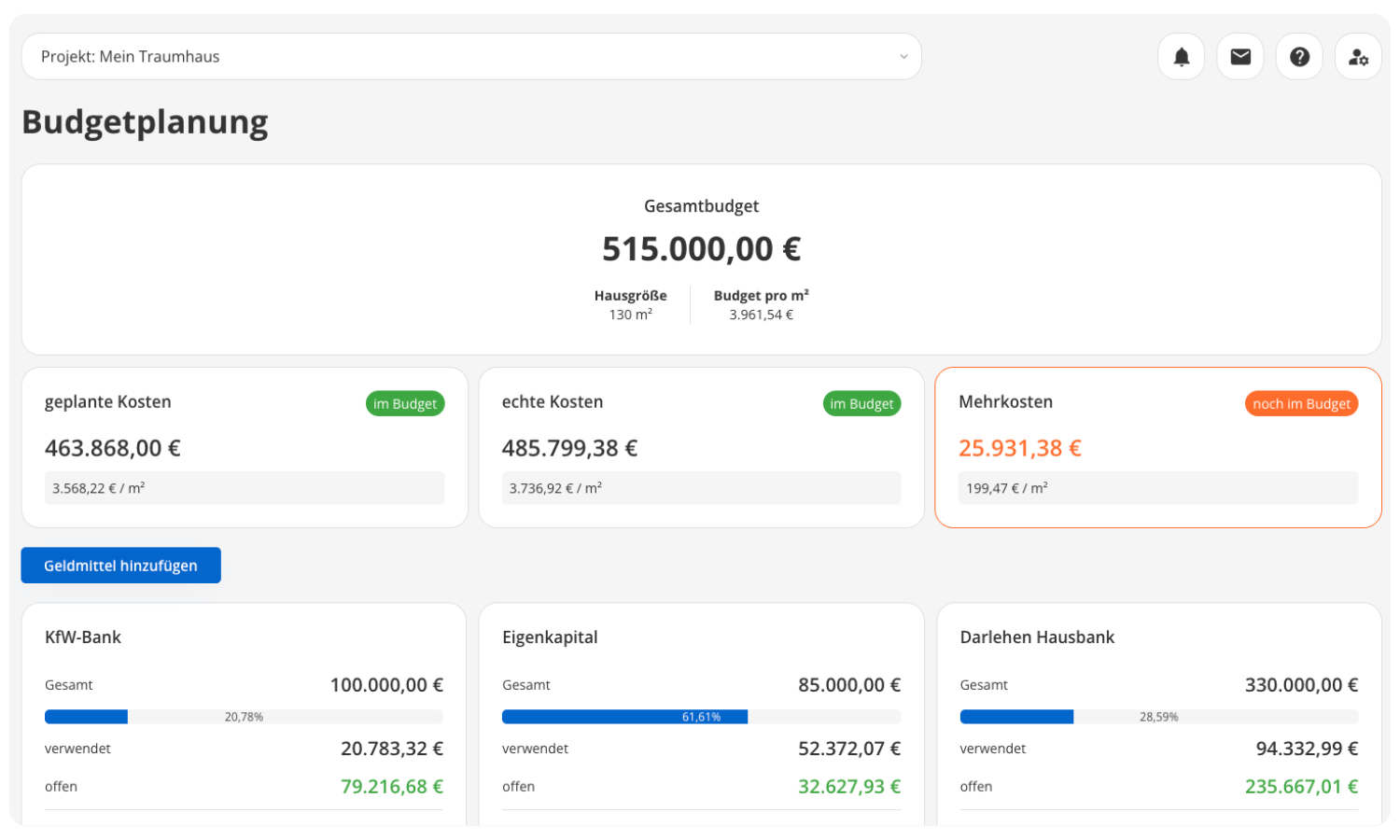
Task: Click the help question mark icon
Action: pyautogui.click(x=1299, y=57)
